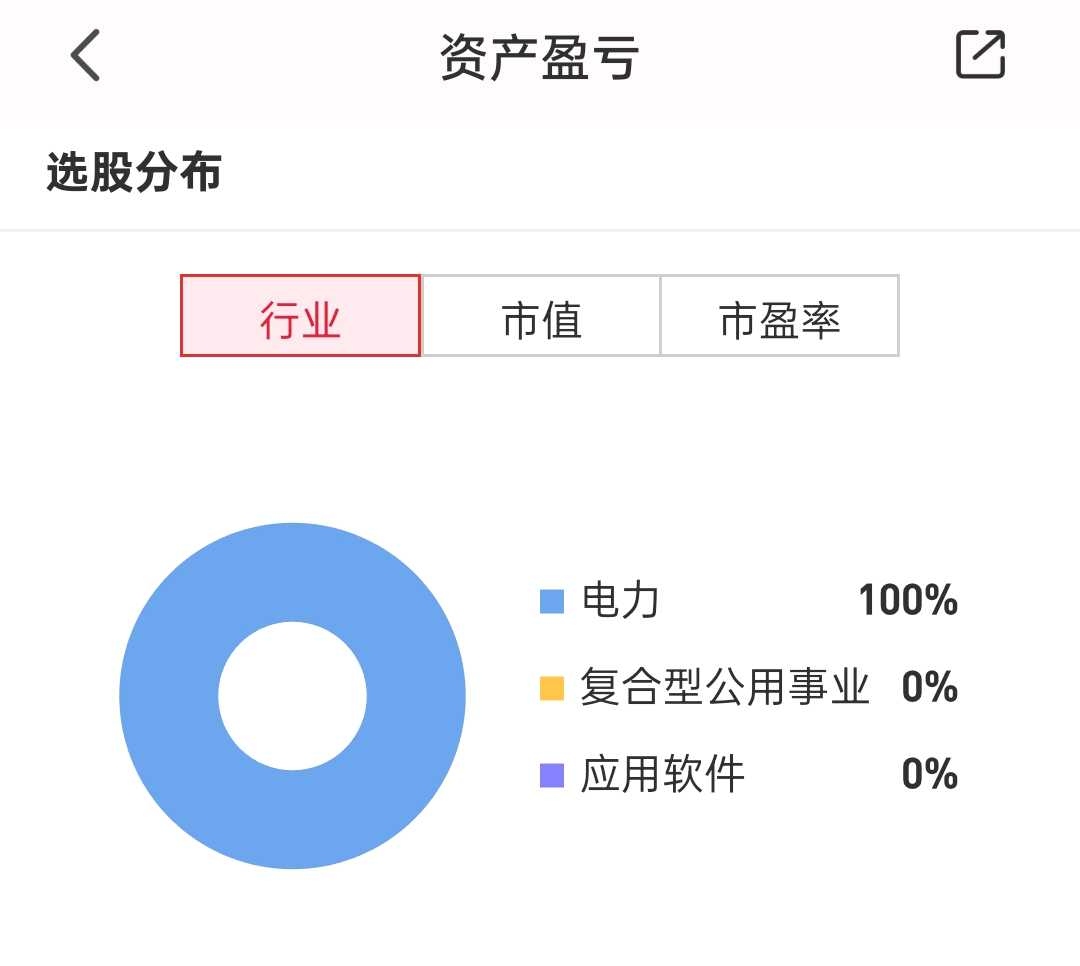Click the 100% value for 电力
Image resolution: width=1080 pixels, height=966 pixels.
click(x=908, y=600)
